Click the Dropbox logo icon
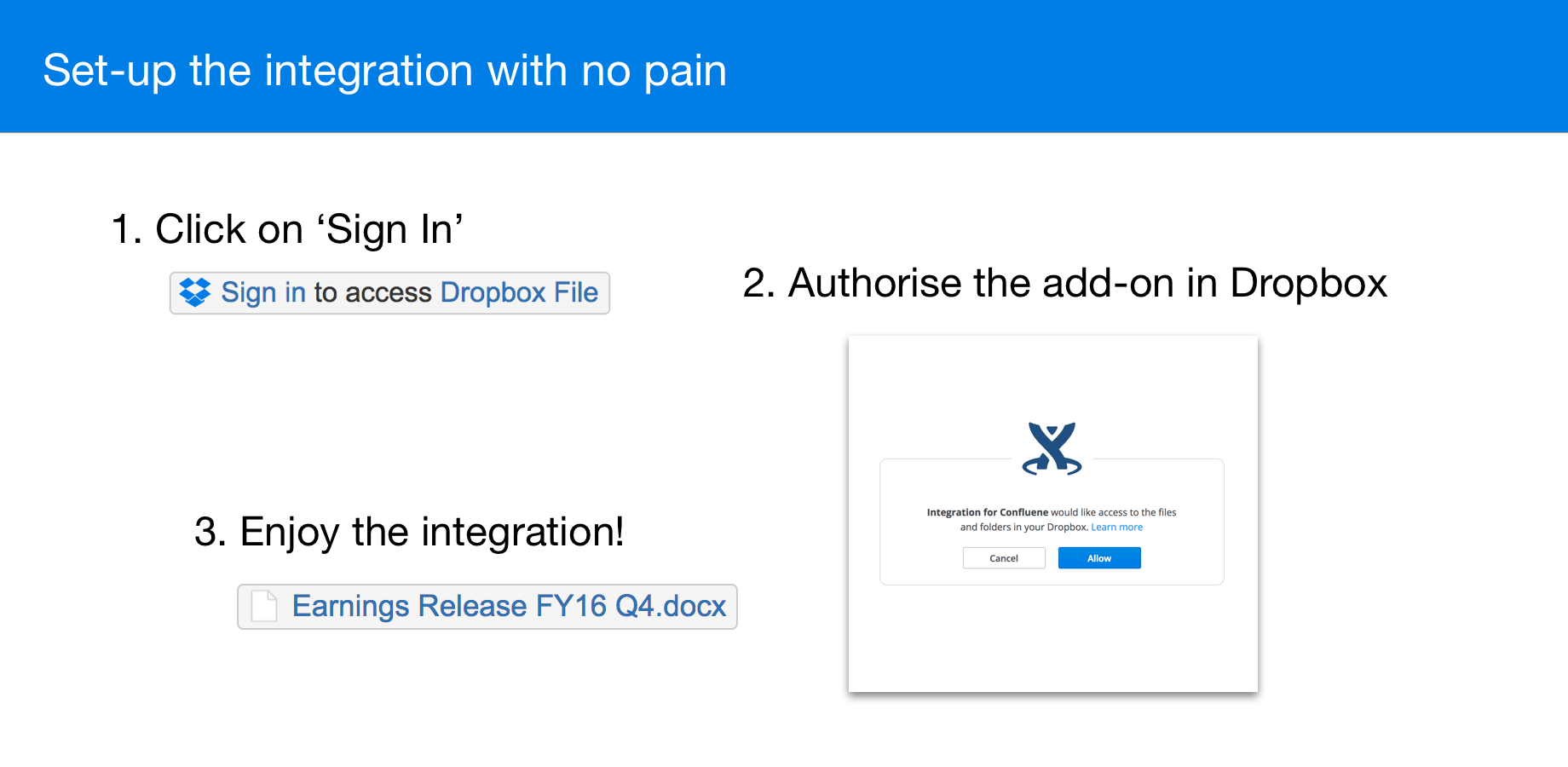Viewport: 1568px width, 767px height. coord(195,292)
